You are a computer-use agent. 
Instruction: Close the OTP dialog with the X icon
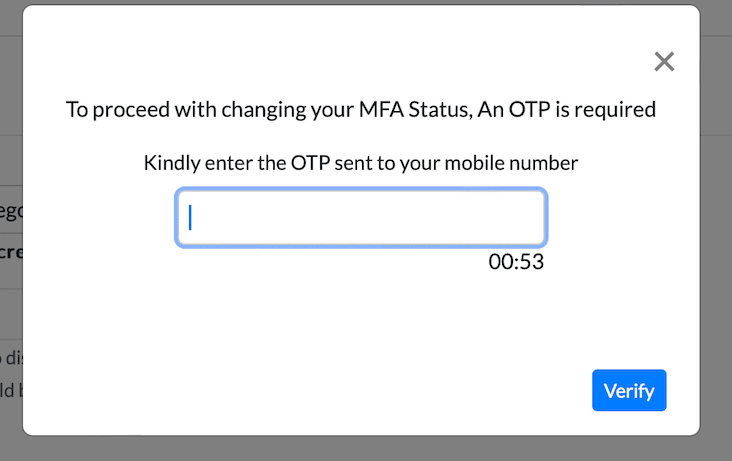[664, 62]
